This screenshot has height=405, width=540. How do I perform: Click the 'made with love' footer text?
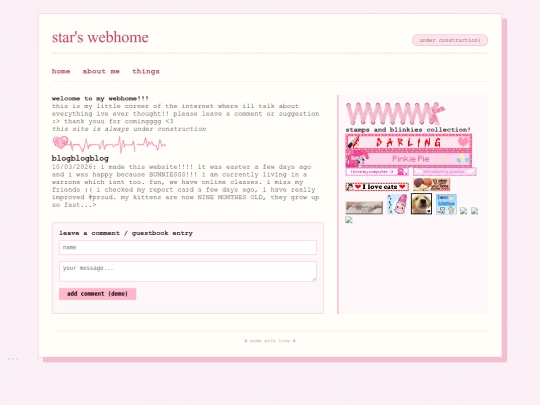click(270, 341)
